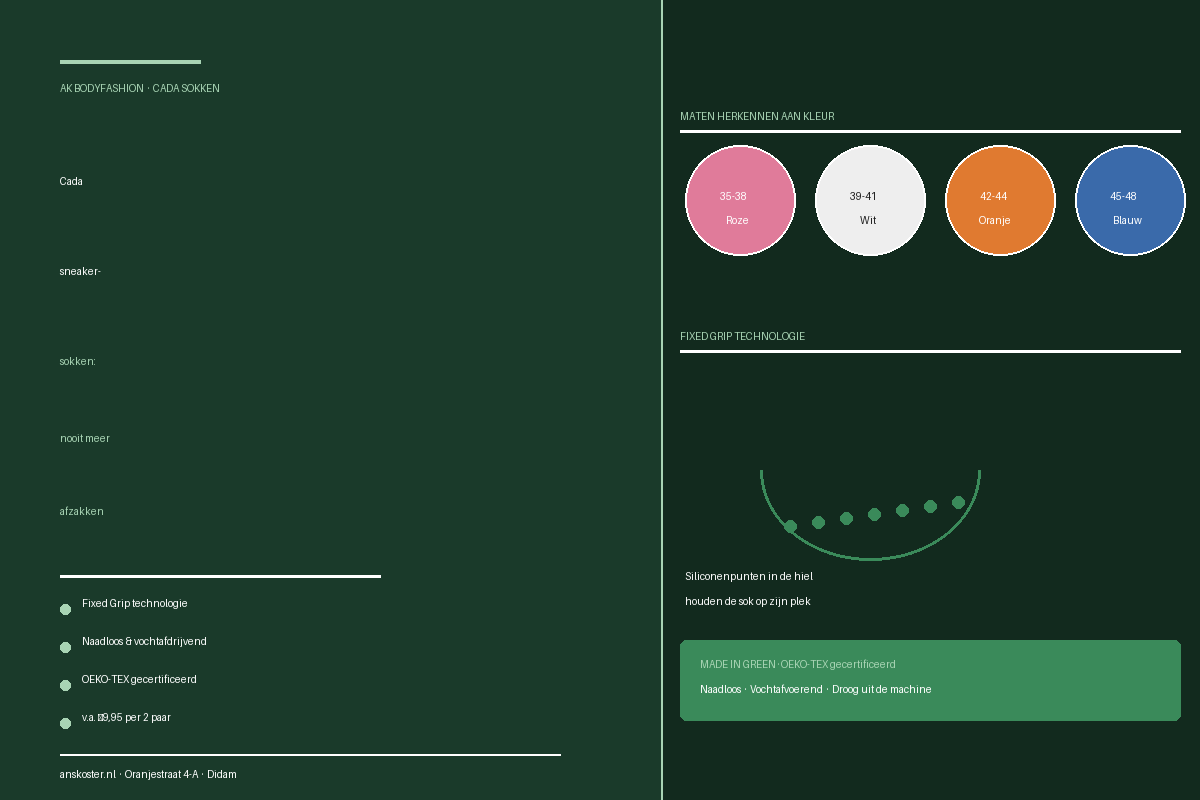
Task: Click the bullet dot beside Fixed Grip technologie
Action: (x=65, y=609)
